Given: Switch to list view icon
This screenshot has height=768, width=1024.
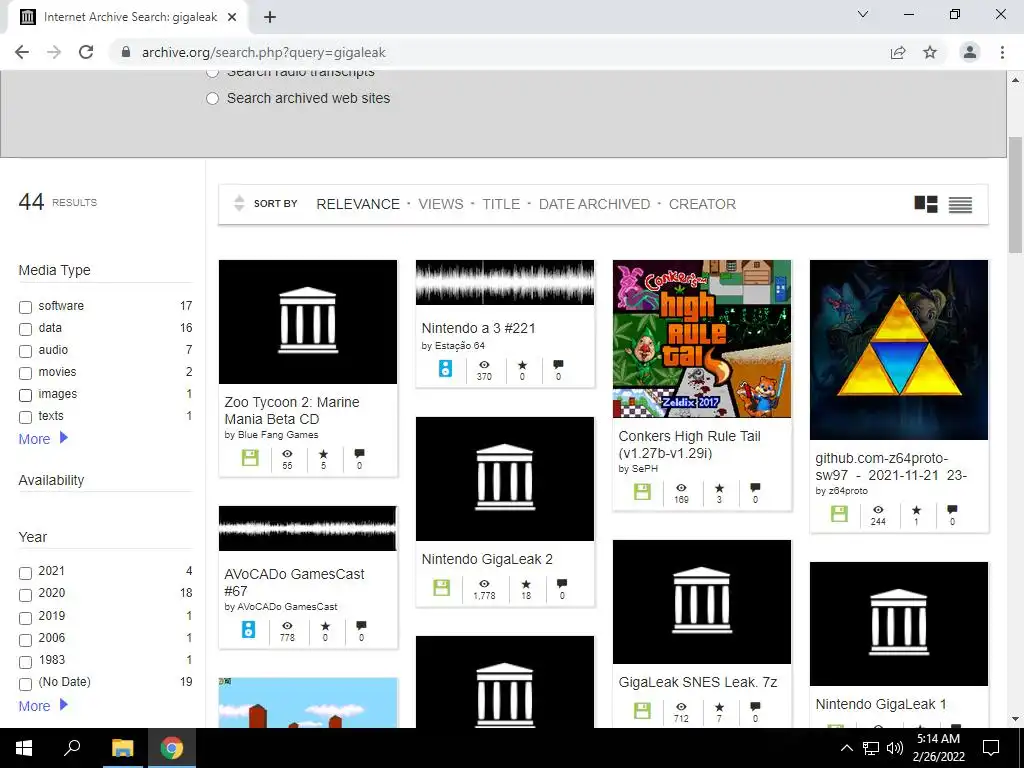Looking at the screenshot, I should (960, 204).
